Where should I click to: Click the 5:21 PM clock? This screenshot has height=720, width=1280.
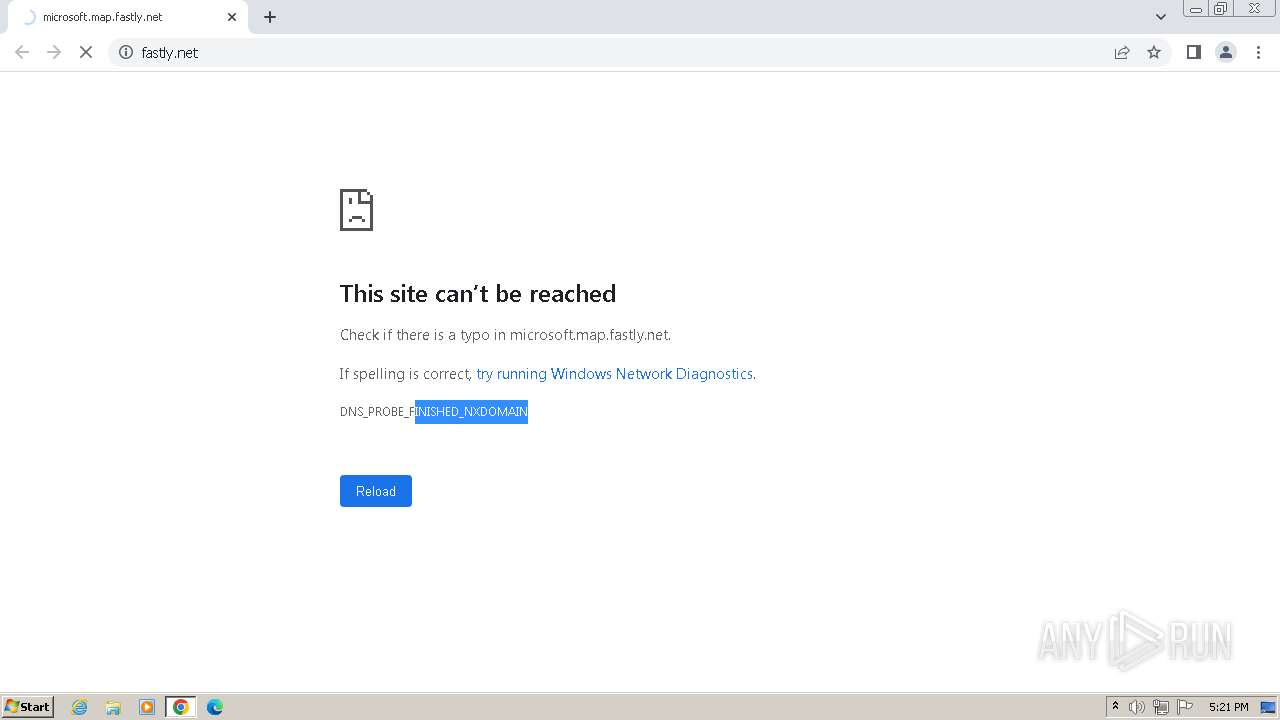[1228, 707]
